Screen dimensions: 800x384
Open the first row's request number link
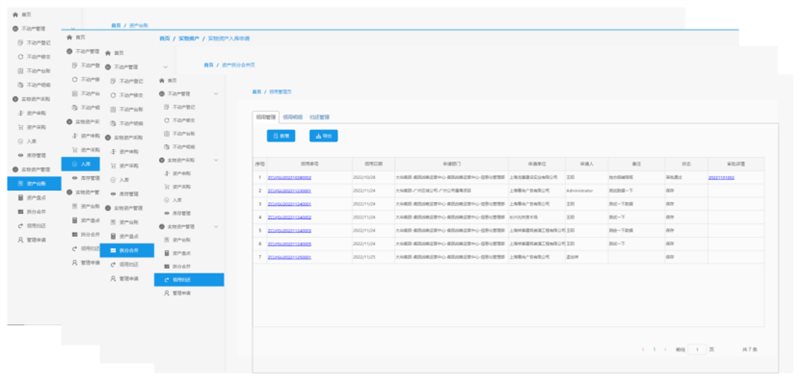(x=289, y=177)
